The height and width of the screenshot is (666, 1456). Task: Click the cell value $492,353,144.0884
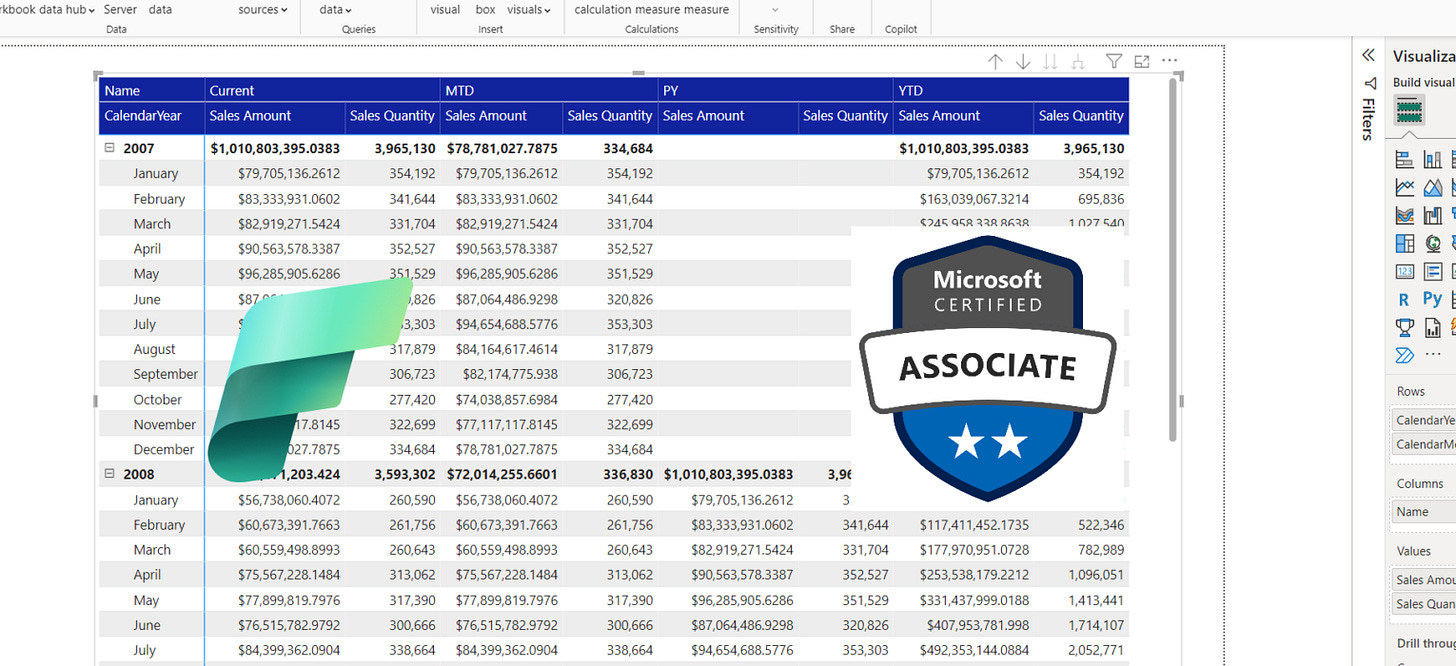tap(974, 650)
